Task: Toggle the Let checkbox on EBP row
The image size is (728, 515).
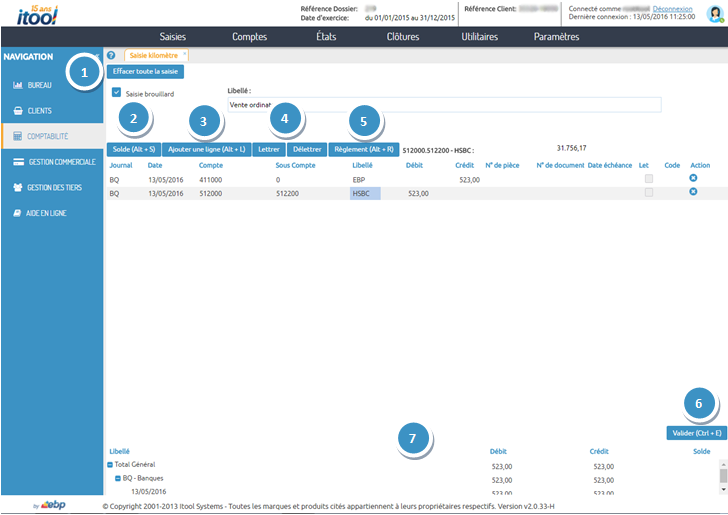Action: pyautogui.click(x=650, y=179)
